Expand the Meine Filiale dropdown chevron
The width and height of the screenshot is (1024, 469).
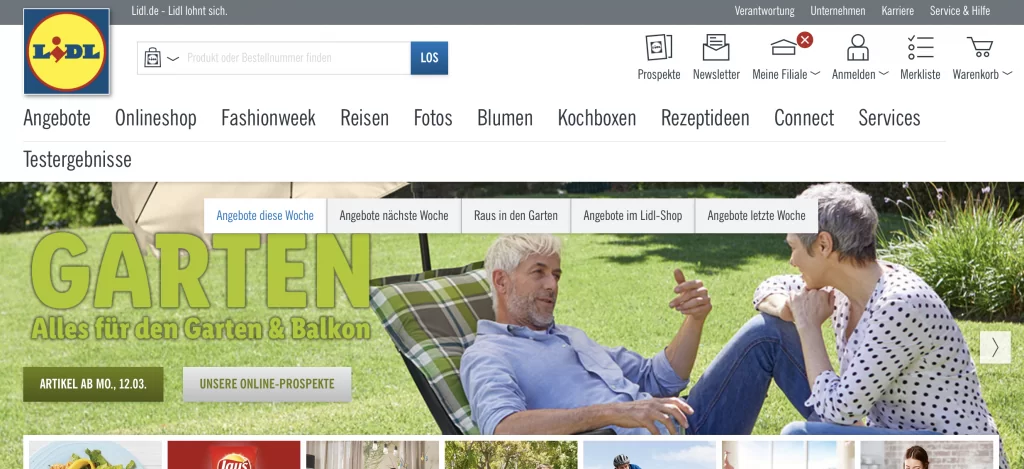click(815, 74)
